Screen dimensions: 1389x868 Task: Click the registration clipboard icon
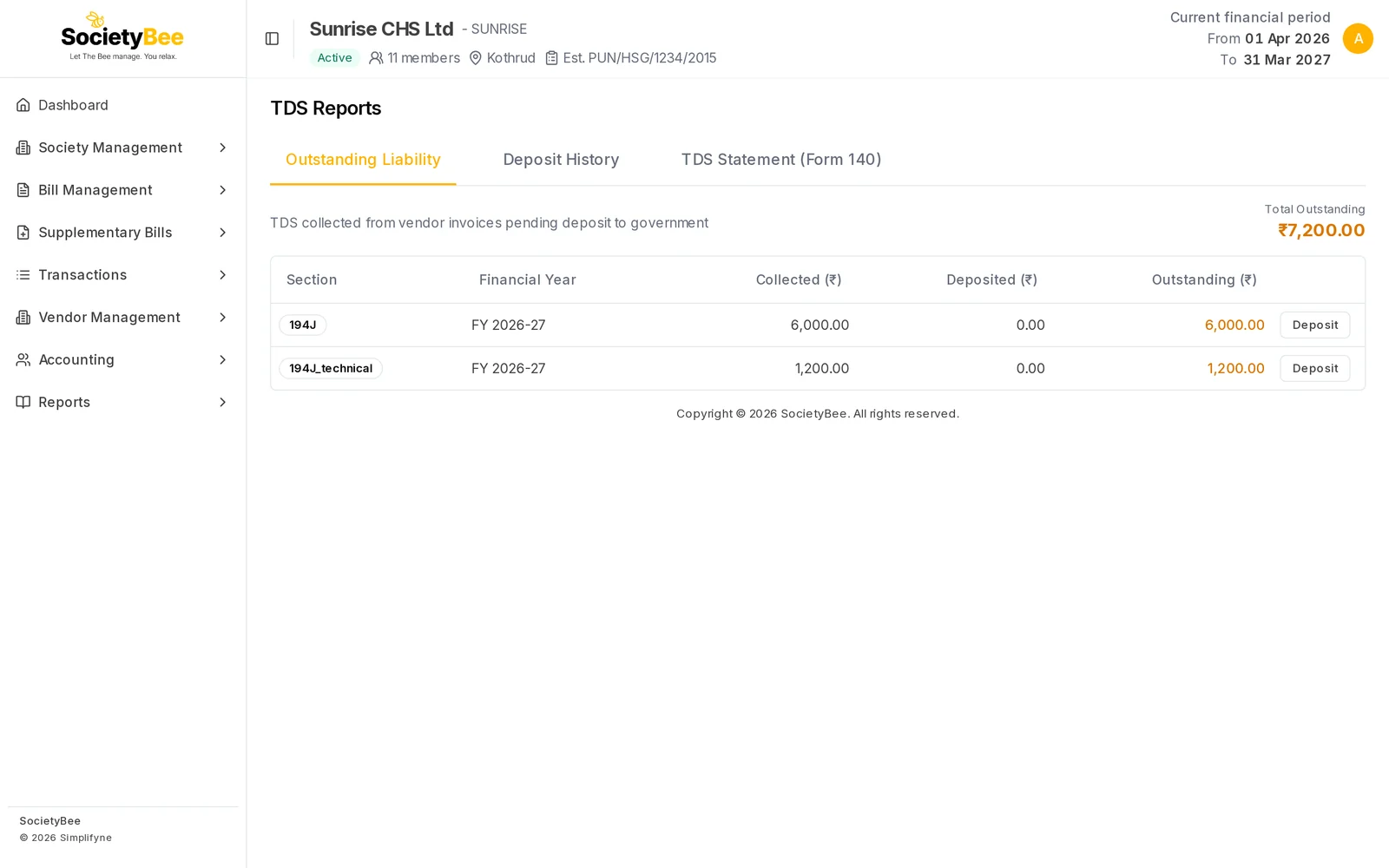pos(551,58)
